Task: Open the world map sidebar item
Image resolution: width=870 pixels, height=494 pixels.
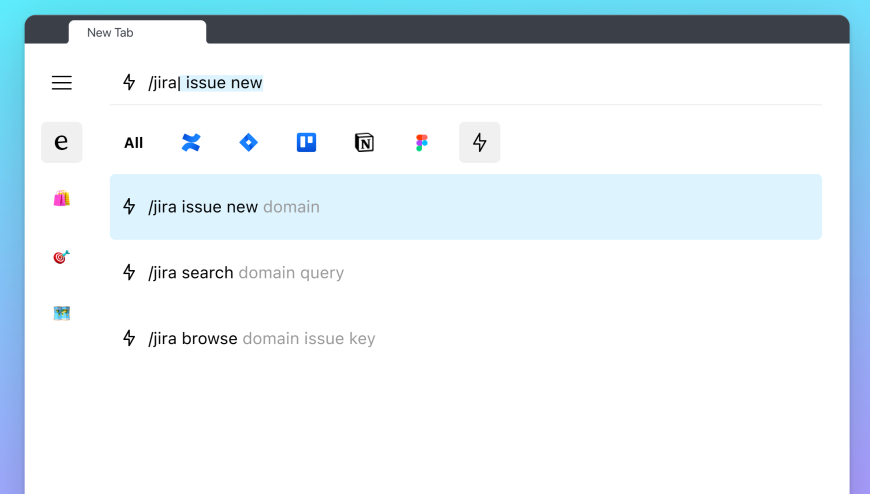Action: point(62,313)
